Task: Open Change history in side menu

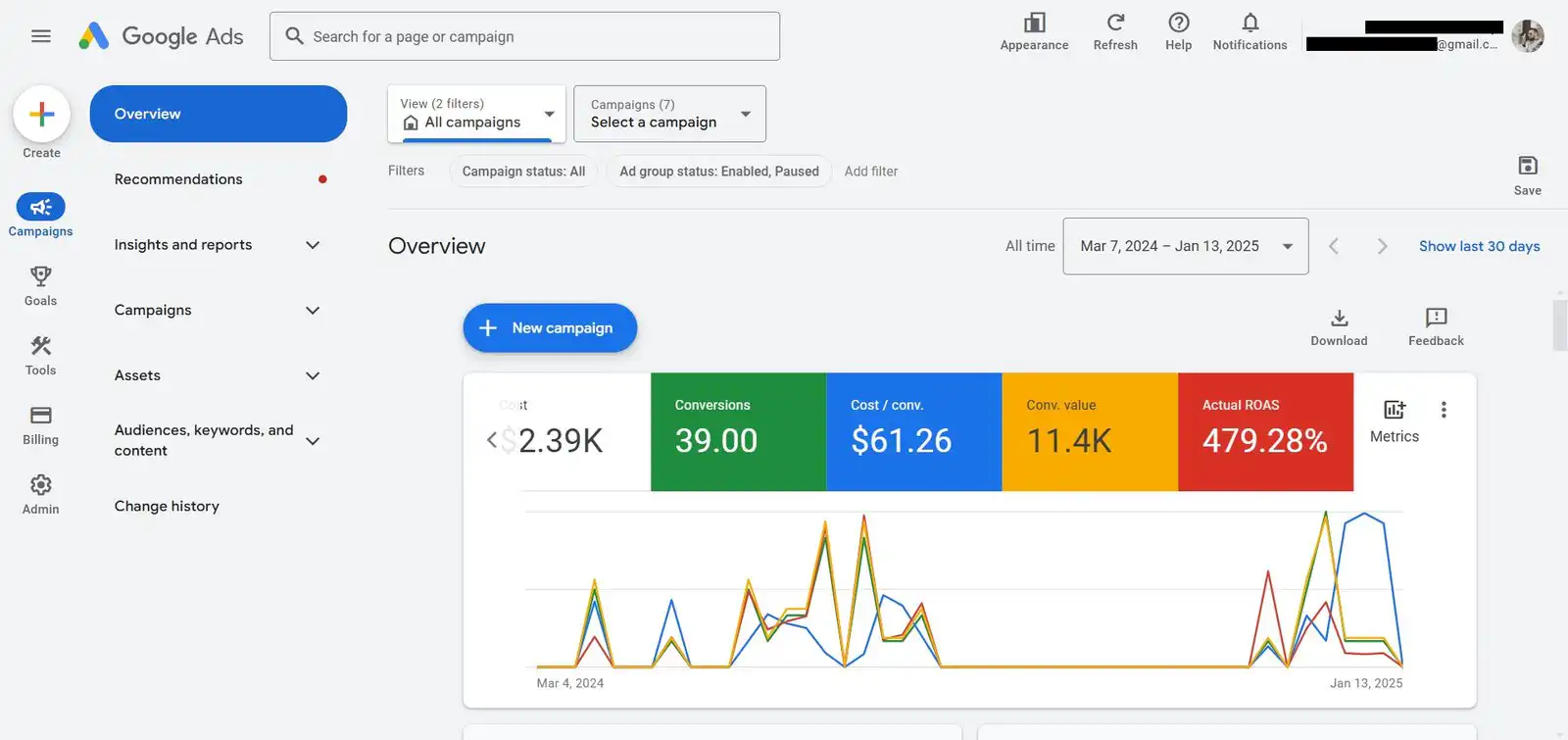Action: point(167,506)
